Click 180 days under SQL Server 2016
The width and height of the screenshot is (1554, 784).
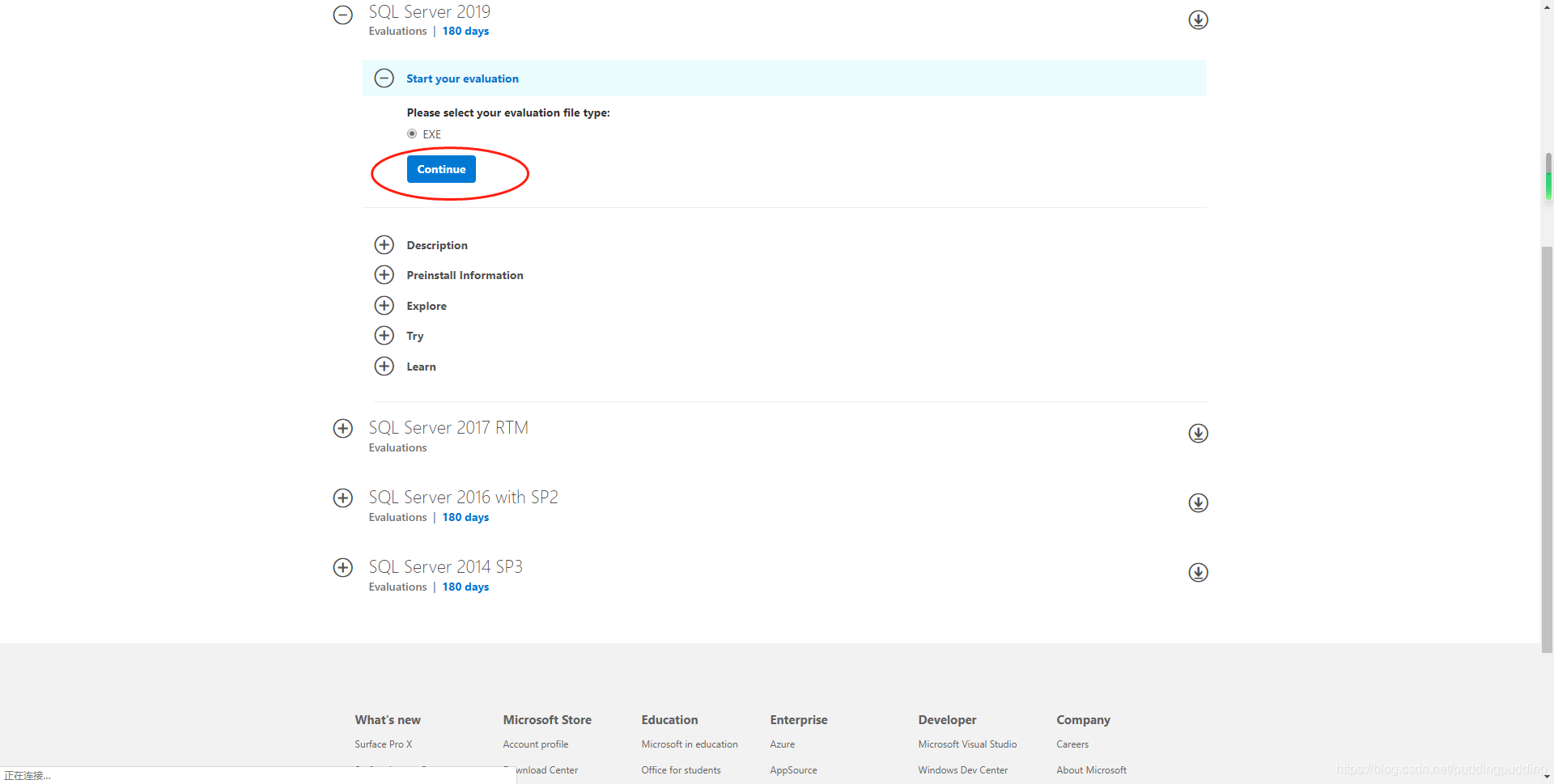tap(465, 518)
